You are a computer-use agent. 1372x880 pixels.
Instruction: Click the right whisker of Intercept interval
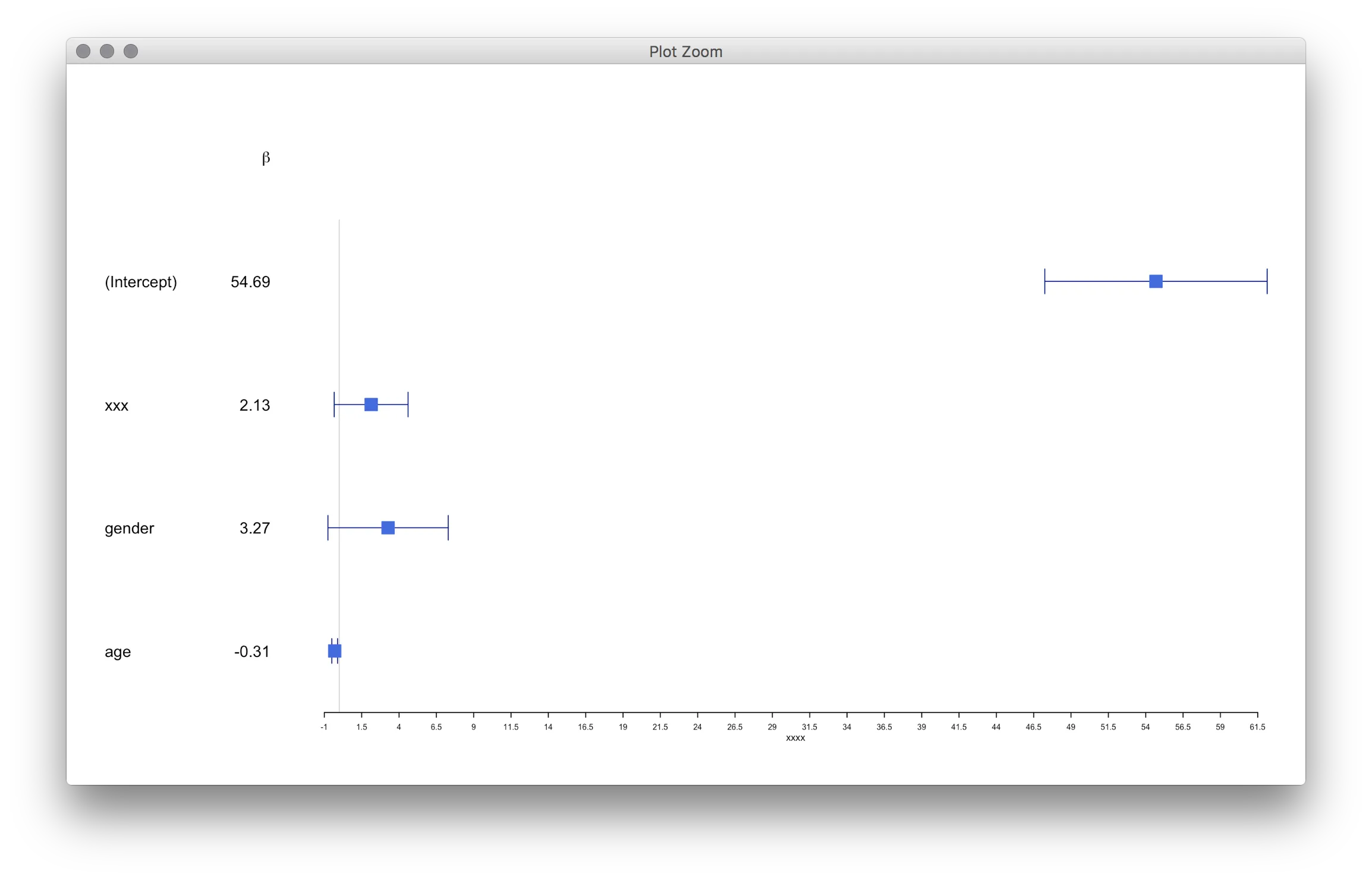[x=1267, y=281]
